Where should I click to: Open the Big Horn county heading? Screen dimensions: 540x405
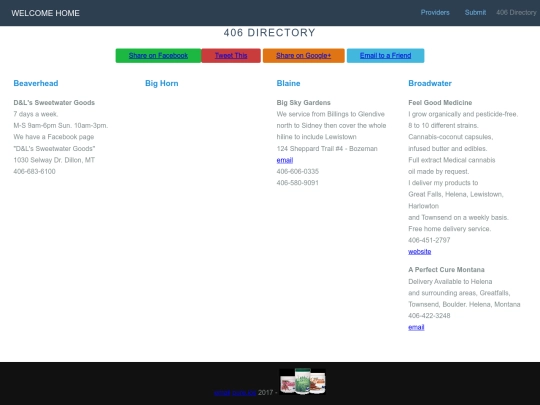point(162,83)
